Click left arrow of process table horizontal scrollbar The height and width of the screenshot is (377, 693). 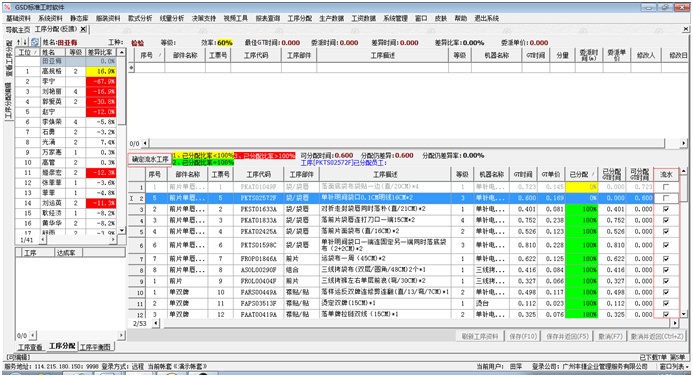tap(156, 323)
